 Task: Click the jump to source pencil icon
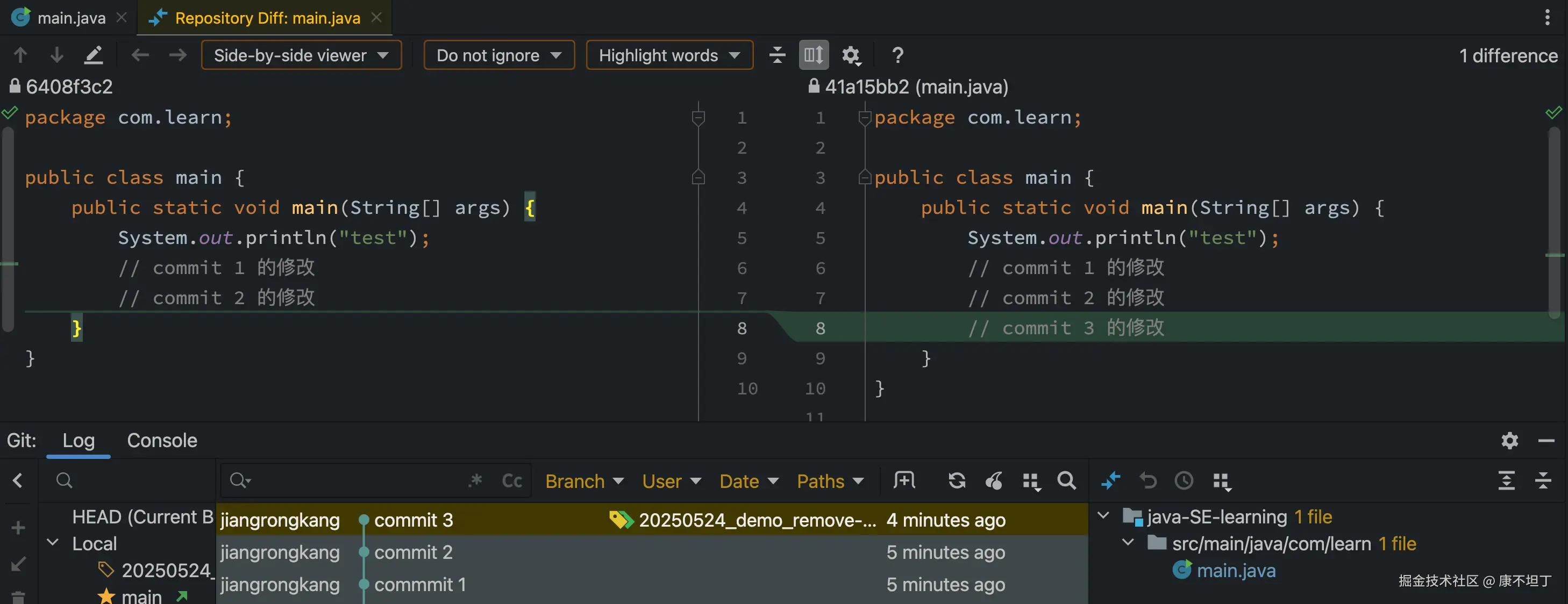click(x=93, y=55)
